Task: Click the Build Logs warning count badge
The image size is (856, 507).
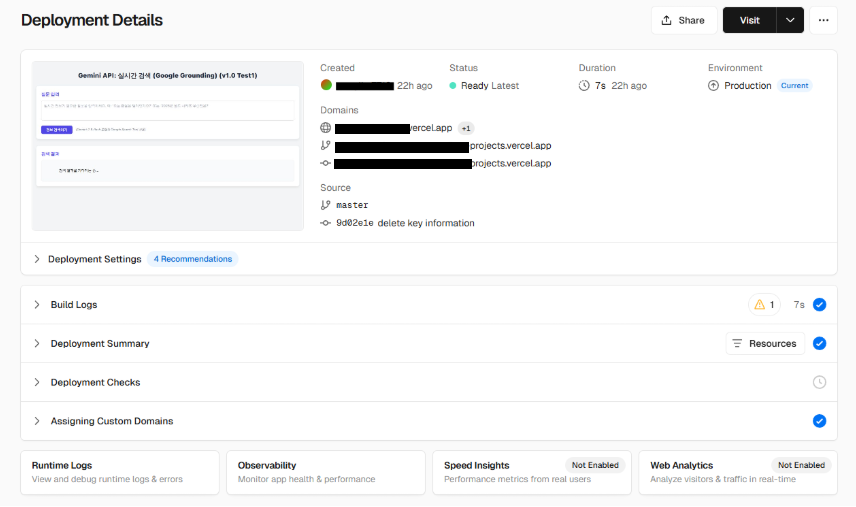Action: click(x=764, y=305)
